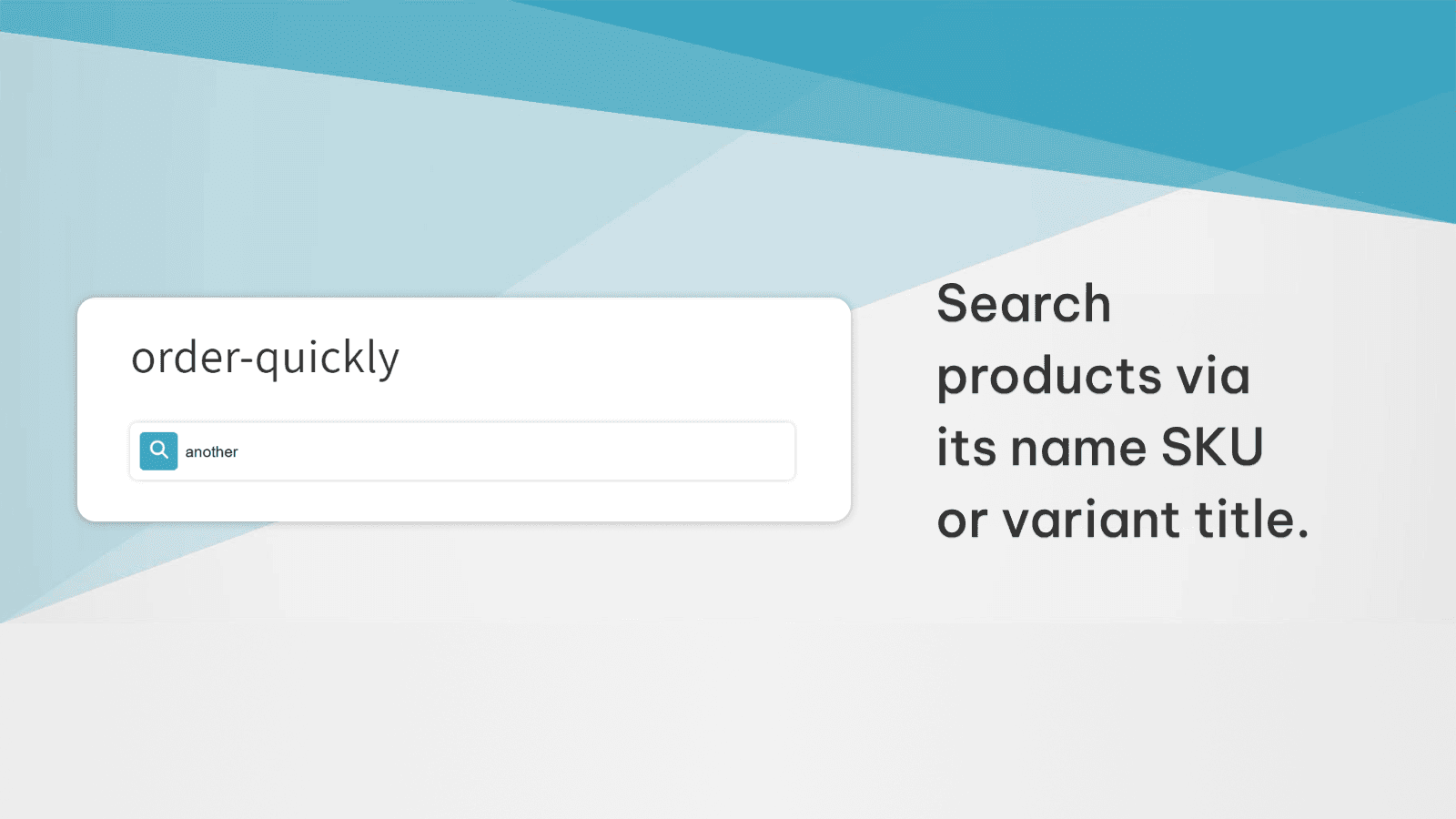Click the word "via" in the caption
Viewport: 1456px width, 819px height.
[1213, 376]
